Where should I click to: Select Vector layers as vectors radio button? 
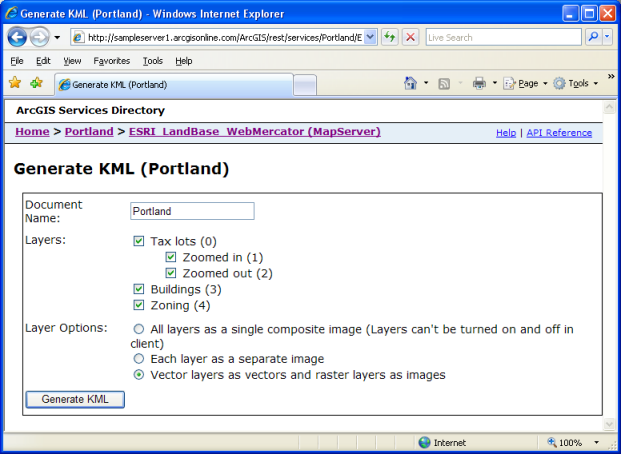pyautogui.click(x=139, y=374)
